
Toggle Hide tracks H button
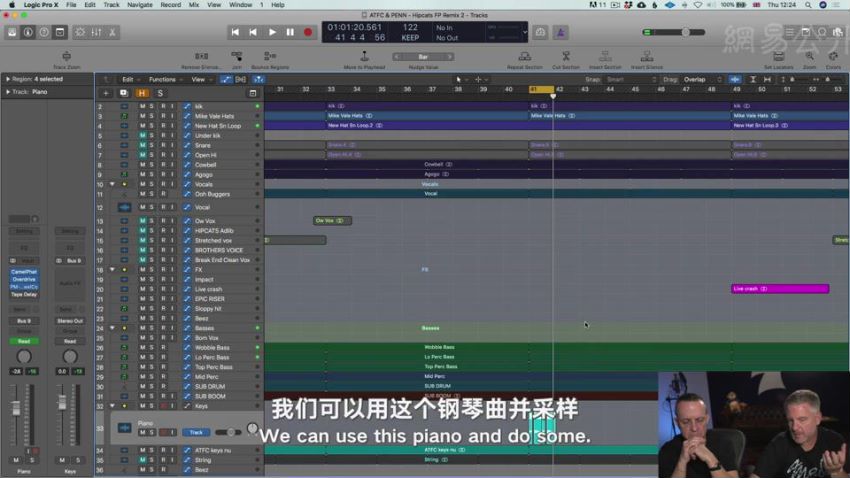(141, 93)
